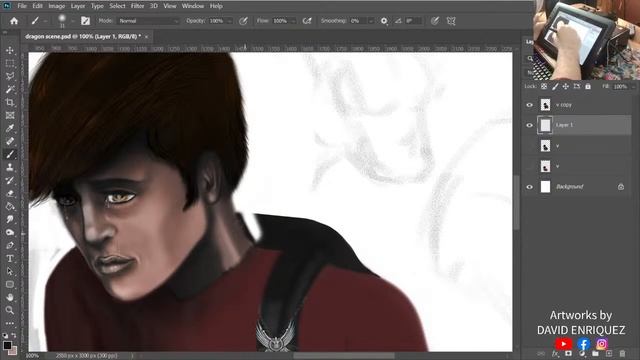Image resolution: width=640 pixels, height=360 pixels.
Task: Select the Clone Stamp tool
Action: tap(10, 167)
